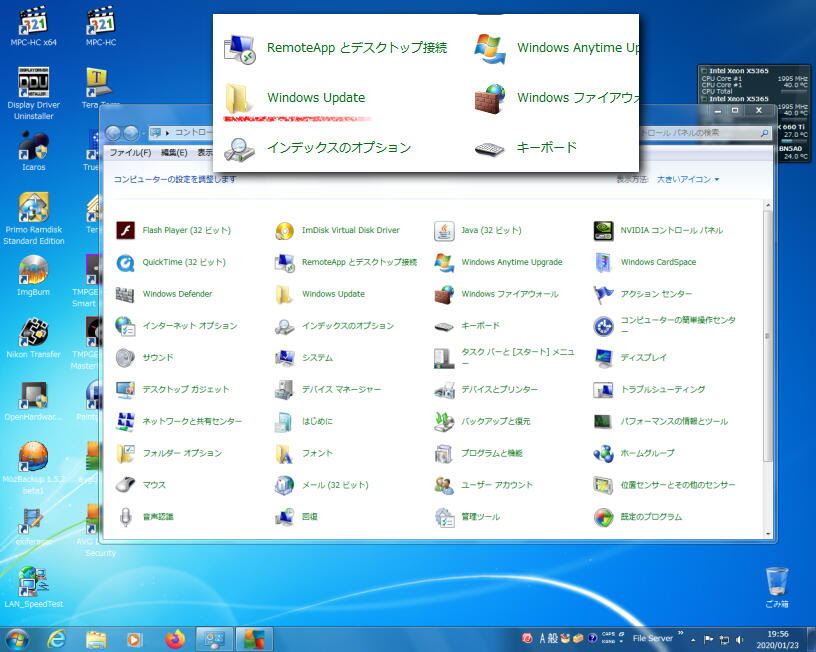Open システム icon
816x652 pixels.
pos(285,357)
